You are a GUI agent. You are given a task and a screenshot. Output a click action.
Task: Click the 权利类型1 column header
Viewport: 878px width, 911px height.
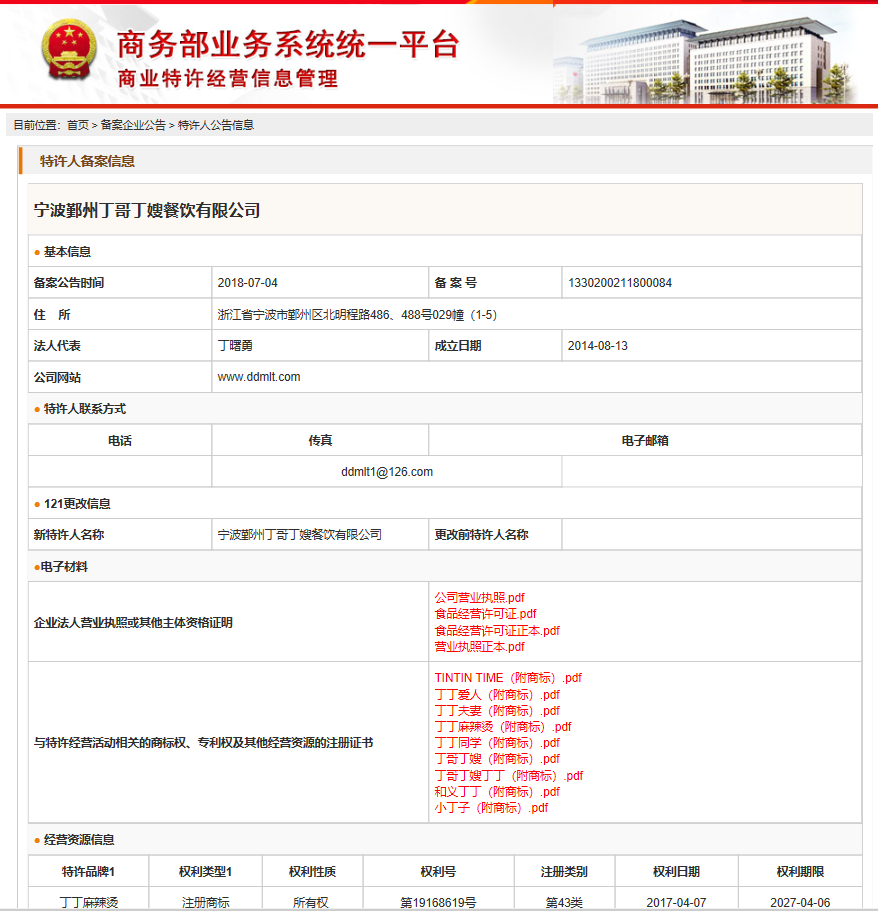(205, 871)
